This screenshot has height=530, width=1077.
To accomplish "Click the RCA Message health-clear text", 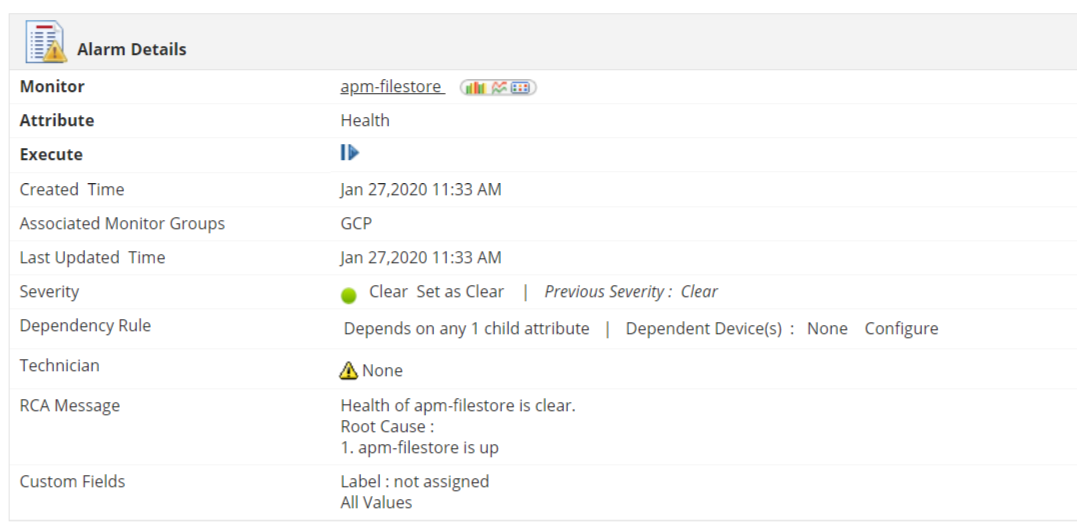I will click(458, 405).
